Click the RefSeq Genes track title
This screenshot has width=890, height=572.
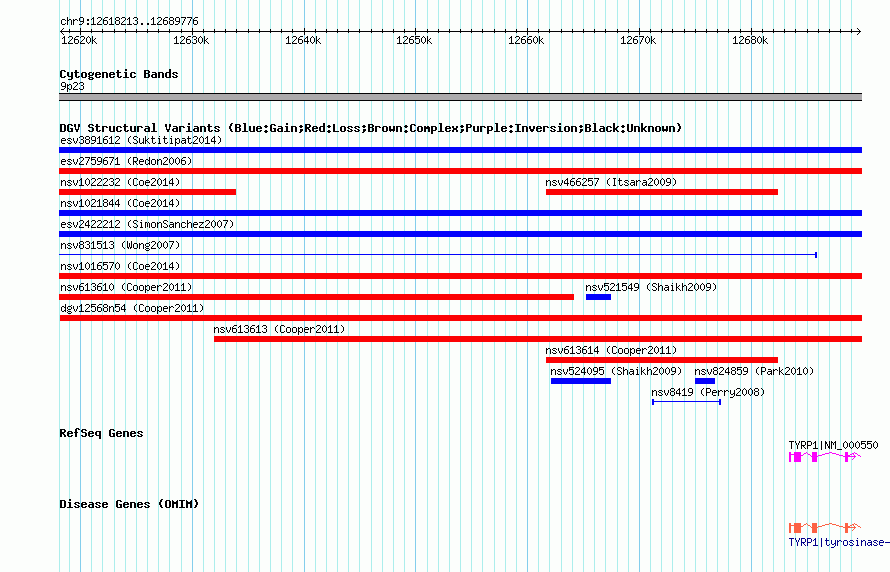101,433
